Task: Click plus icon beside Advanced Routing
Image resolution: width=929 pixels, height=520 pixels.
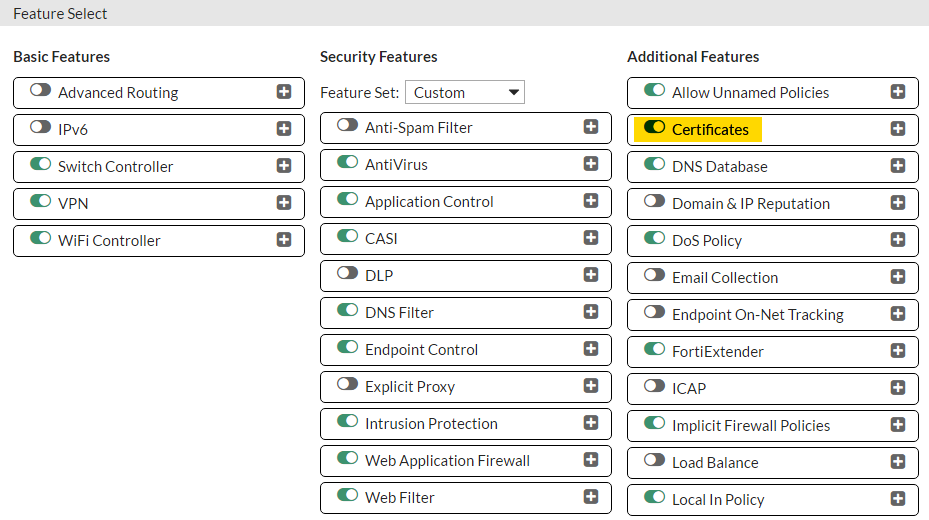Action: (x=284, y=92)
